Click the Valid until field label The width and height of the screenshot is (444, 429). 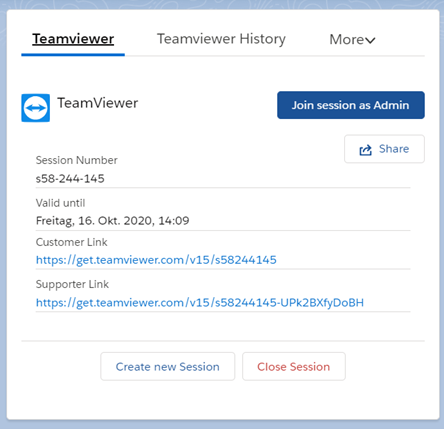60,203
